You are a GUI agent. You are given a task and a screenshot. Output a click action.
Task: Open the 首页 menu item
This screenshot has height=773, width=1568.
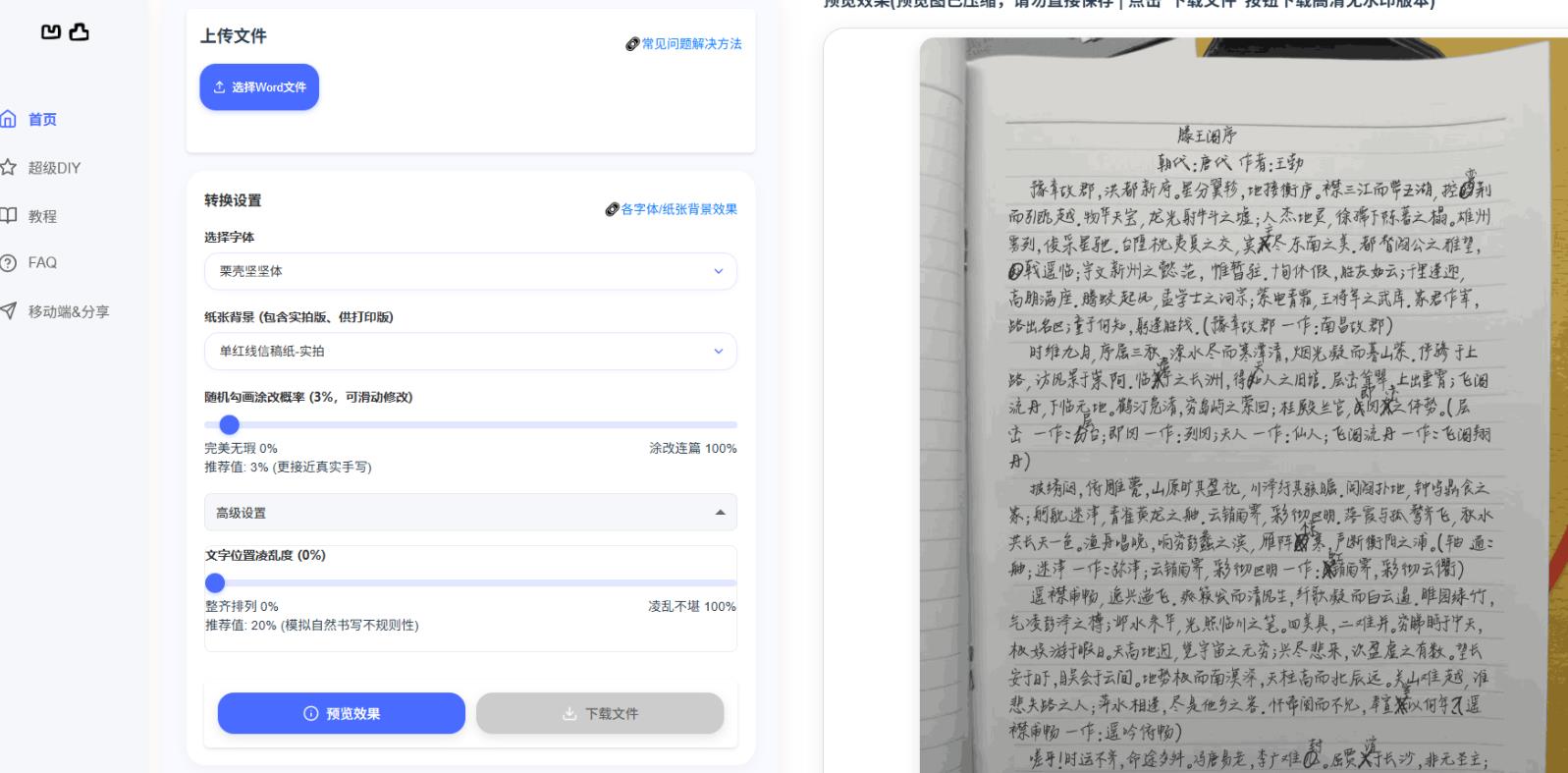pyautogui.click(x=42, y=119)
